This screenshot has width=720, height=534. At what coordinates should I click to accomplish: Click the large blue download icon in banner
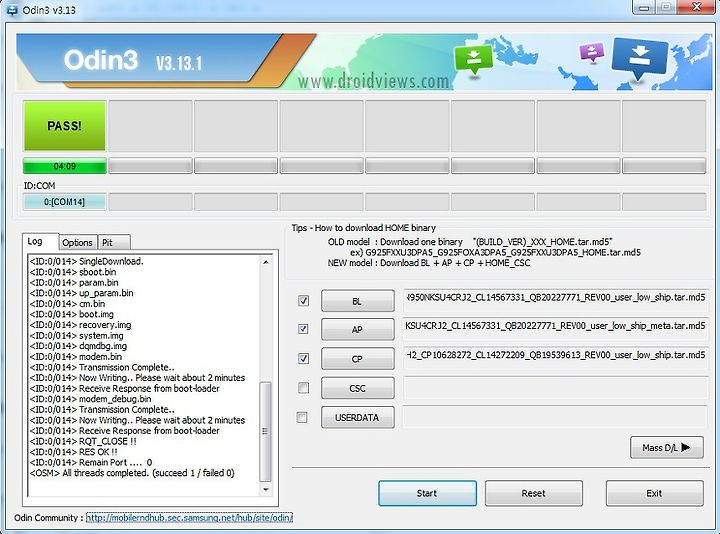(639, 59)
